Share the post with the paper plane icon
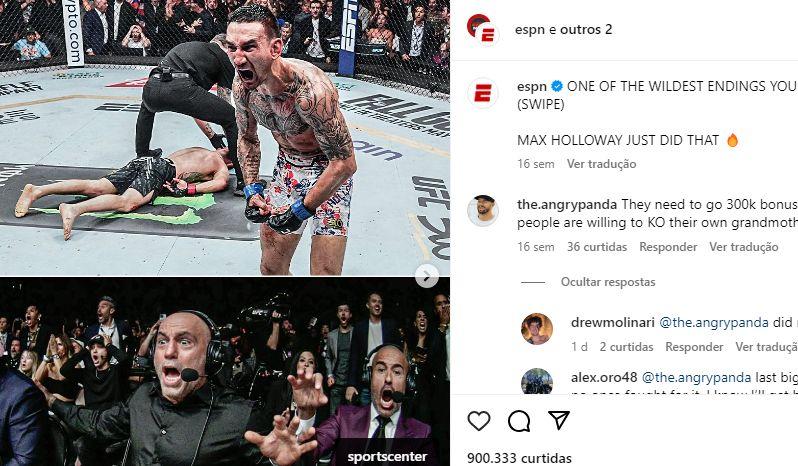The height and width of the screenshot is (466, 798). tap(558, 420)
